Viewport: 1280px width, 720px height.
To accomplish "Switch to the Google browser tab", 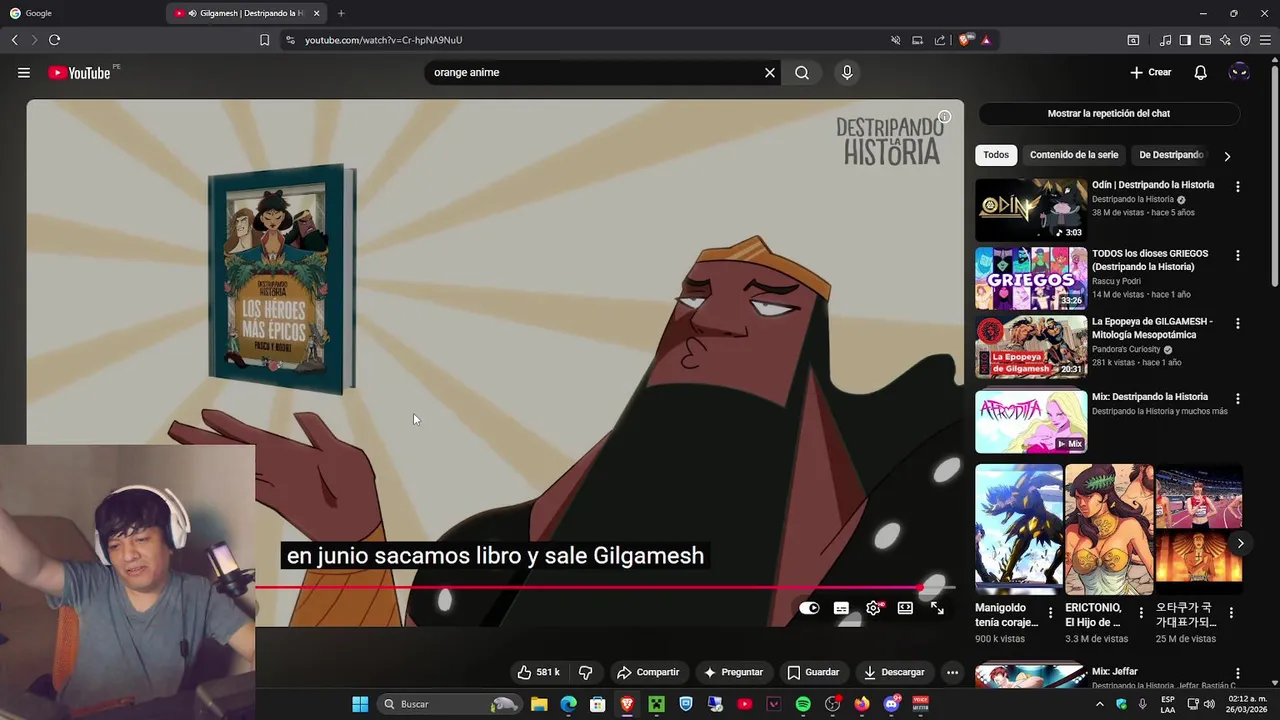I will [x=80, y=13].
